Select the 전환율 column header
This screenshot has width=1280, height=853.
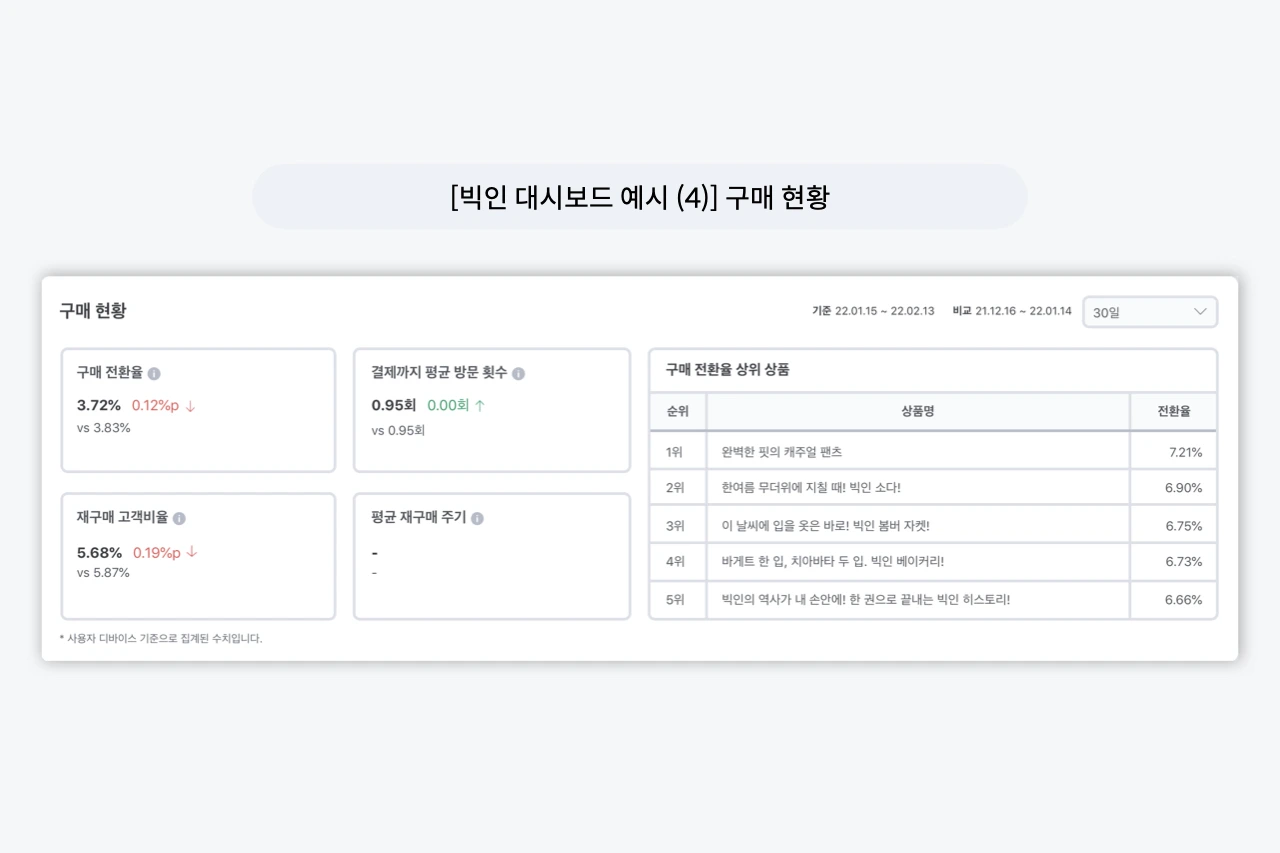[x=1173, y=411]
